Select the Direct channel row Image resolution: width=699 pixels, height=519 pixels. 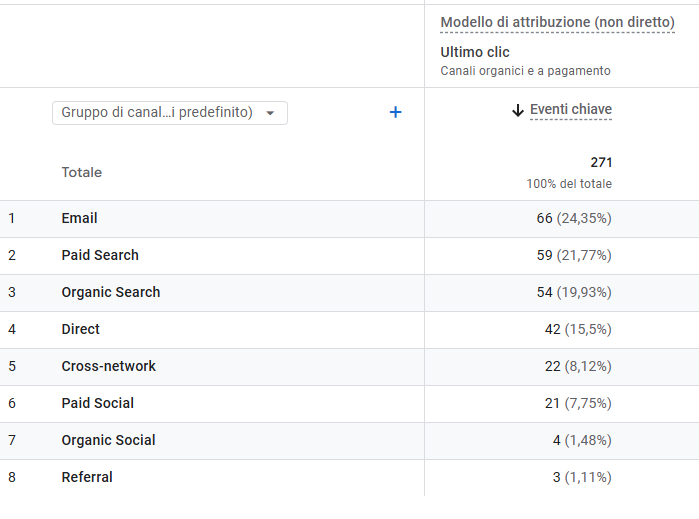tap(80, 329)
